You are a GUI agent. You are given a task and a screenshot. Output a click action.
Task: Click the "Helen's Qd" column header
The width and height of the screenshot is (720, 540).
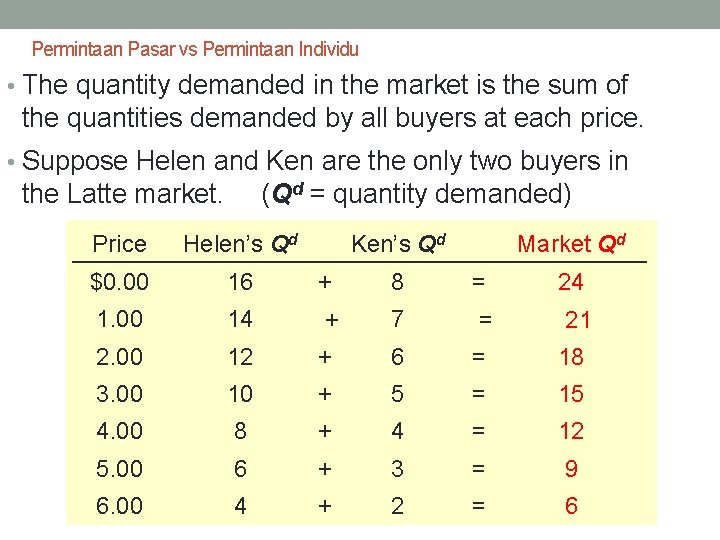pyautogui.click(x=241, y=243)
